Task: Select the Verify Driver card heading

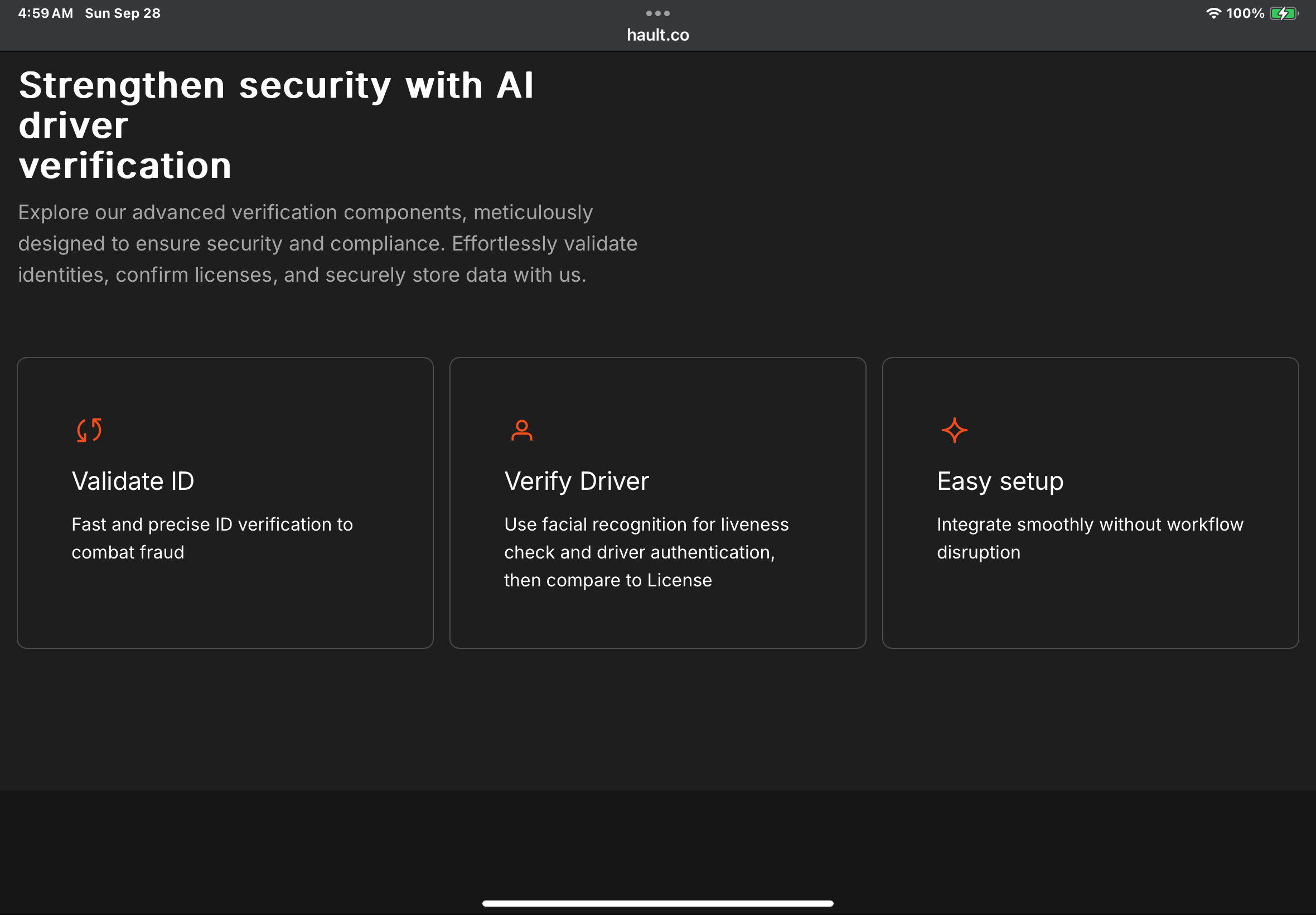Action: (x=577, y=481)
